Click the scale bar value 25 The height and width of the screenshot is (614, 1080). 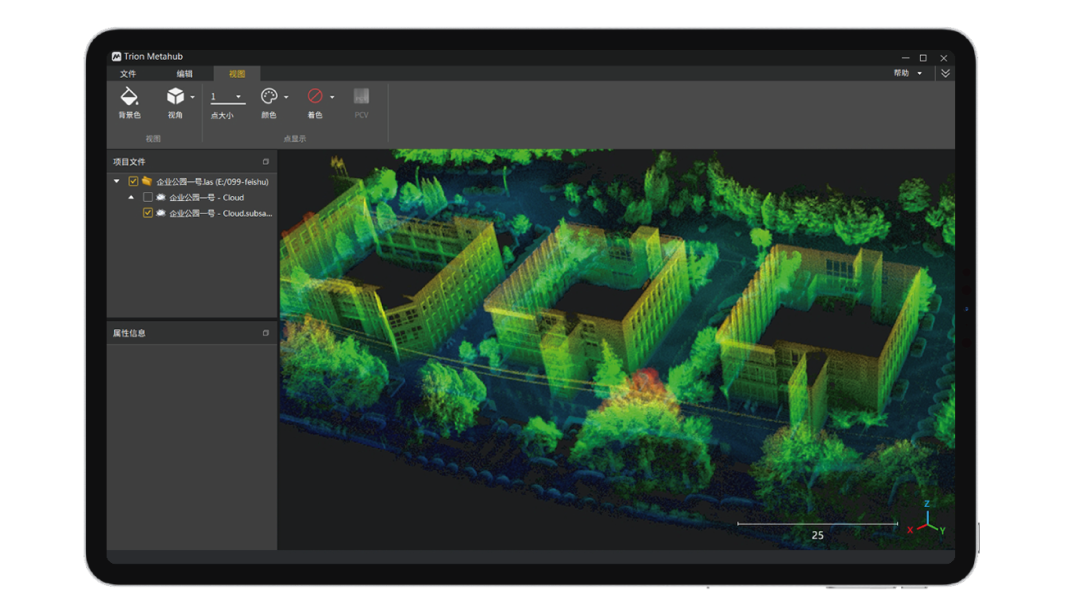click(818, 535)
